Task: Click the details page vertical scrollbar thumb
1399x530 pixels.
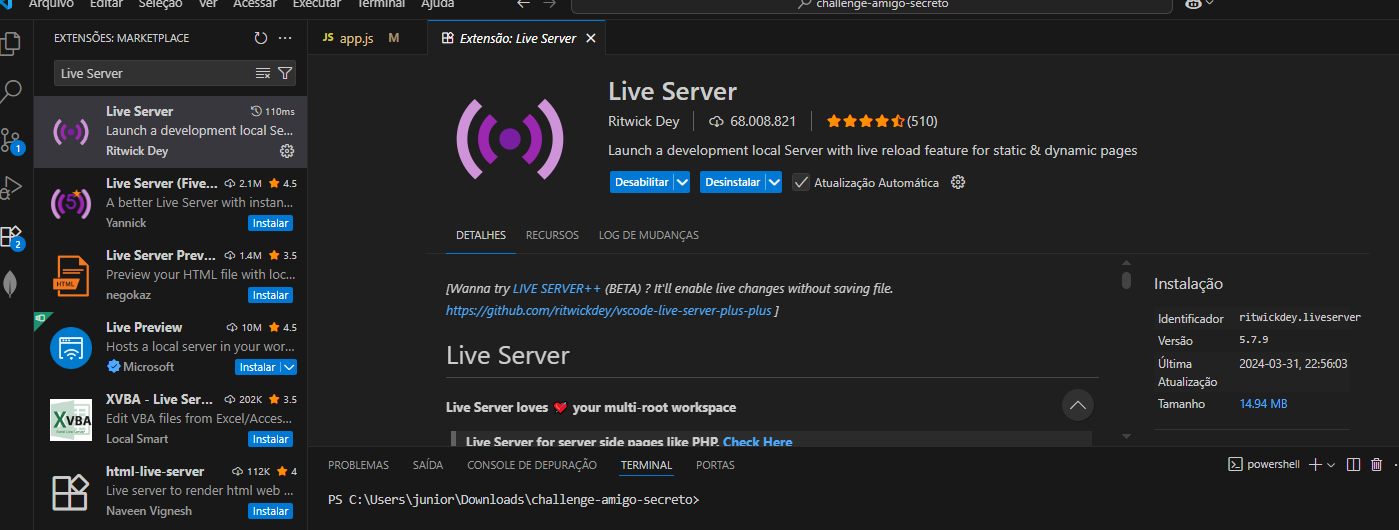Action: pyautogui.click(x=1126, y=280)
